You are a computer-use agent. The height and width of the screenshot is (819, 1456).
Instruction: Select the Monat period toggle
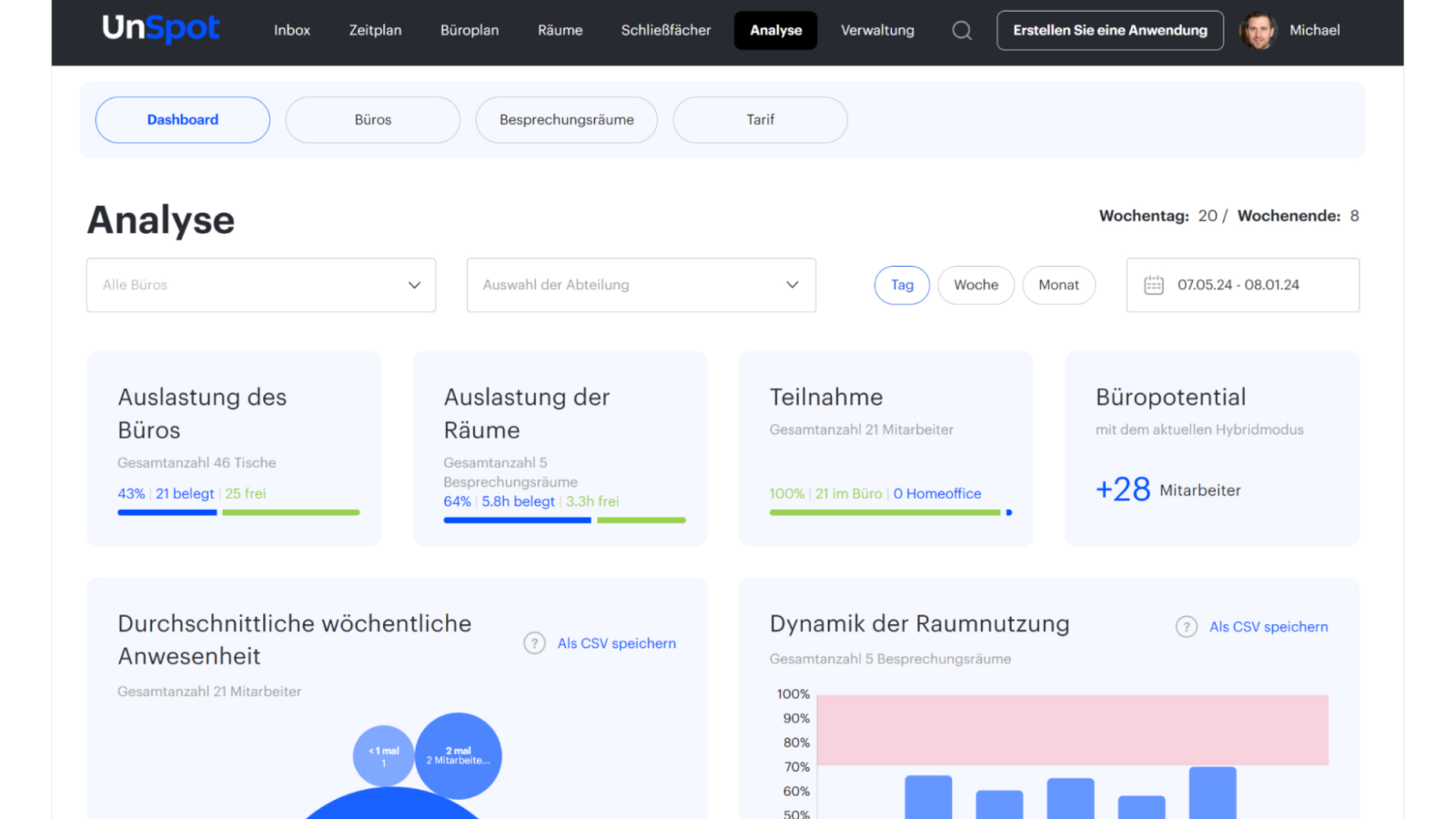pos(1059,285)
